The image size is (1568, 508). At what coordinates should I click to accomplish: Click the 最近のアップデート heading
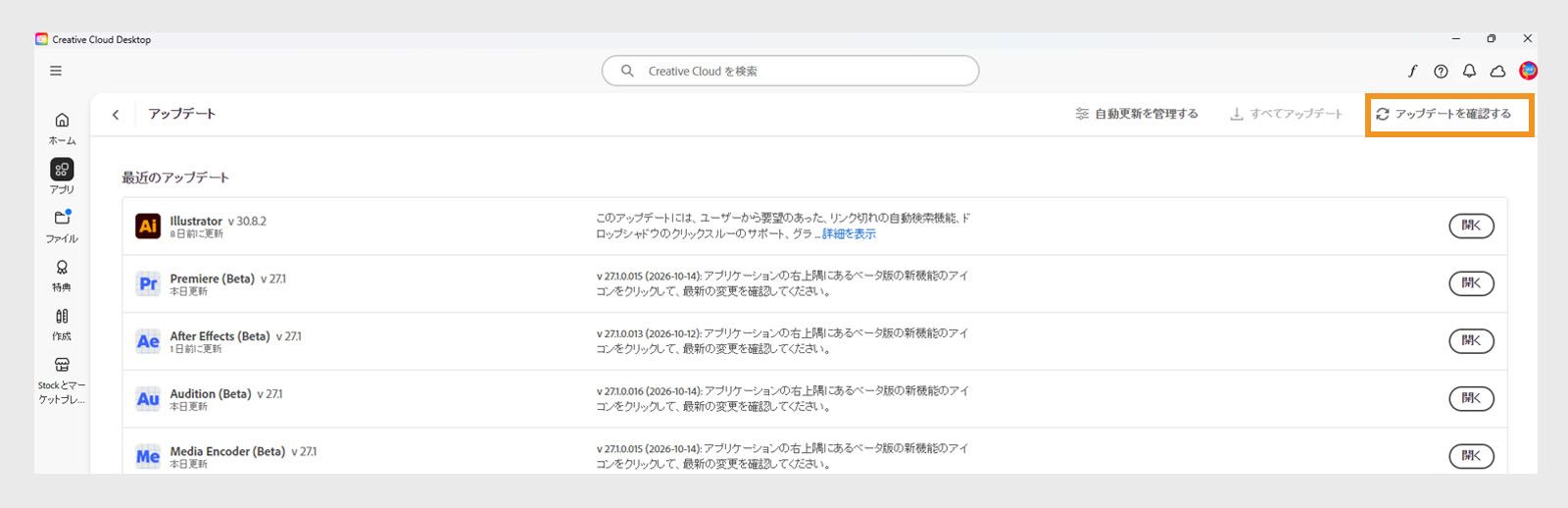pos(175,178)
